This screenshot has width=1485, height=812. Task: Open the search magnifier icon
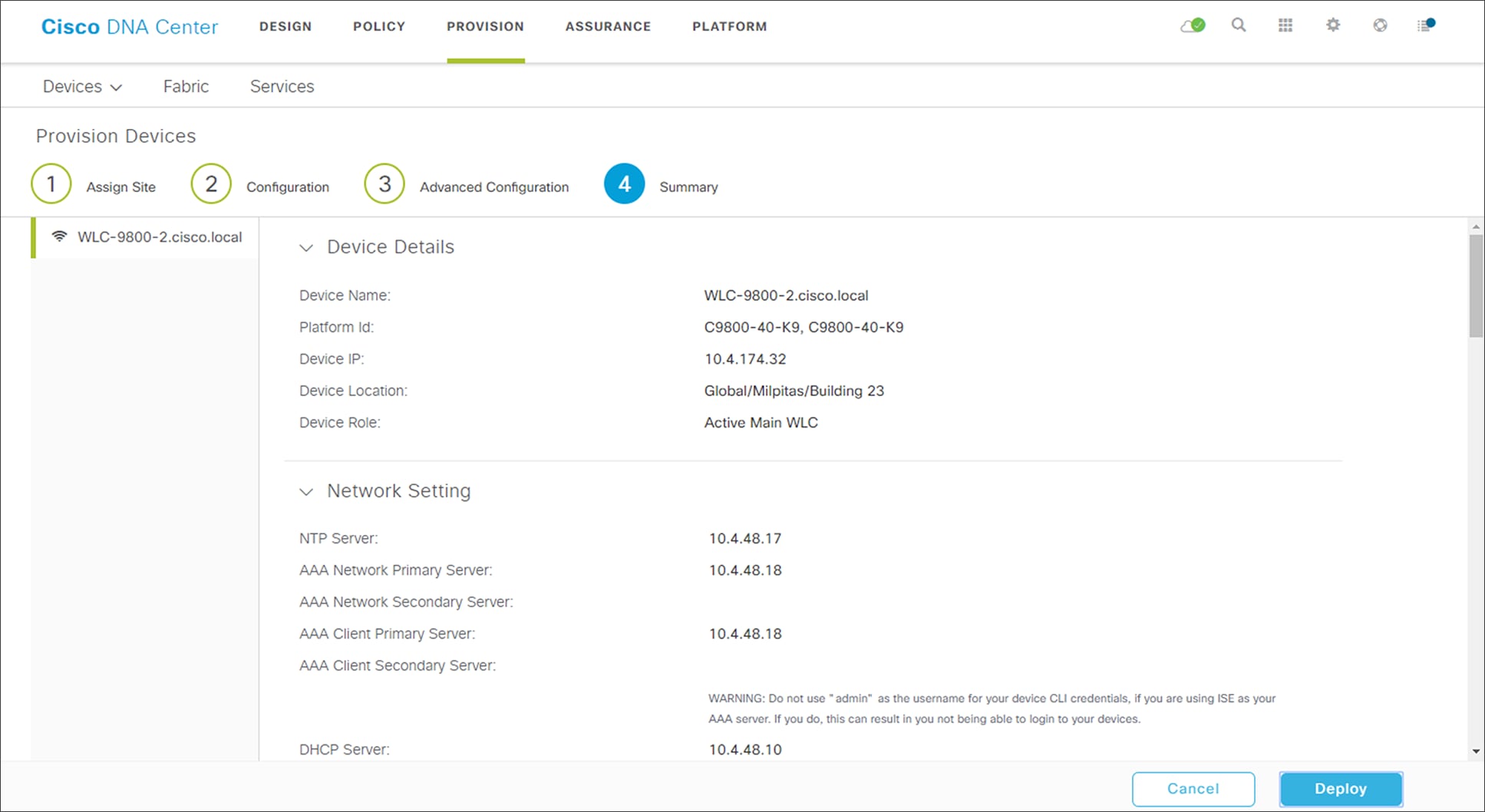click(1239, 25)
